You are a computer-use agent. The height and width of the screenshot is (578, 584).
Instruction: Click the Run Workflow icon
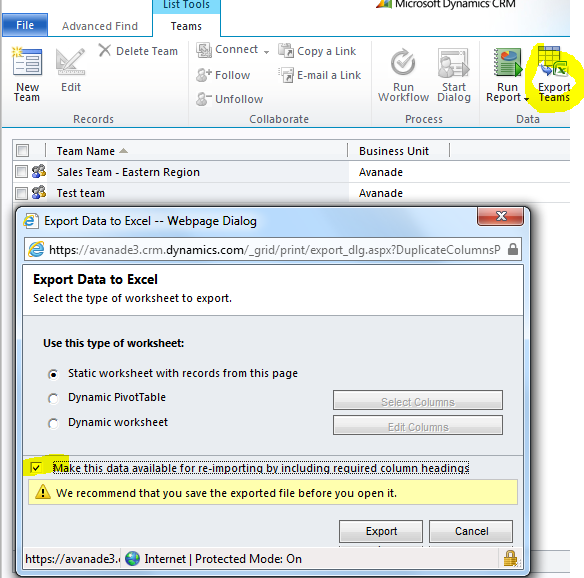[x=403, y=63]
